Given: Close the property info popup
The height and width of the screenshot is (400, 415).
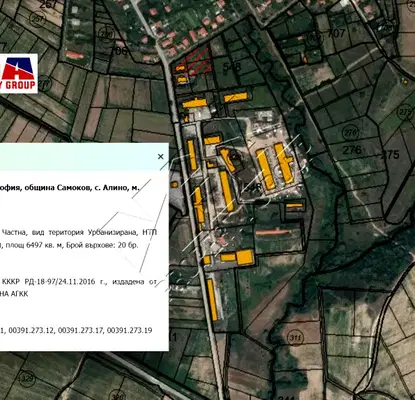Looking at the screenshot, I should point(161,156).
